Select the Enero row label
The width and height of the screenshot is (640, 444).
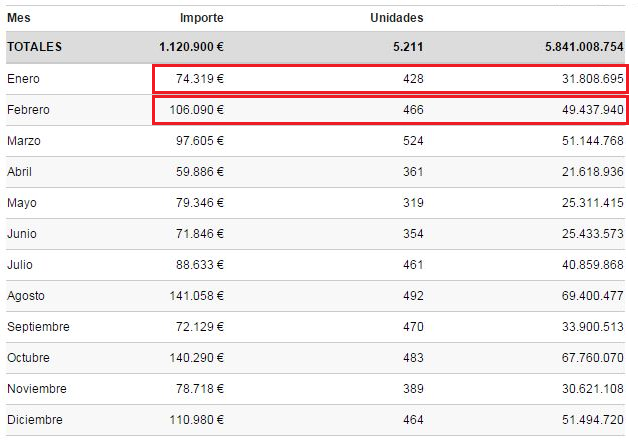pyautogui.click(x=23, y=79)
